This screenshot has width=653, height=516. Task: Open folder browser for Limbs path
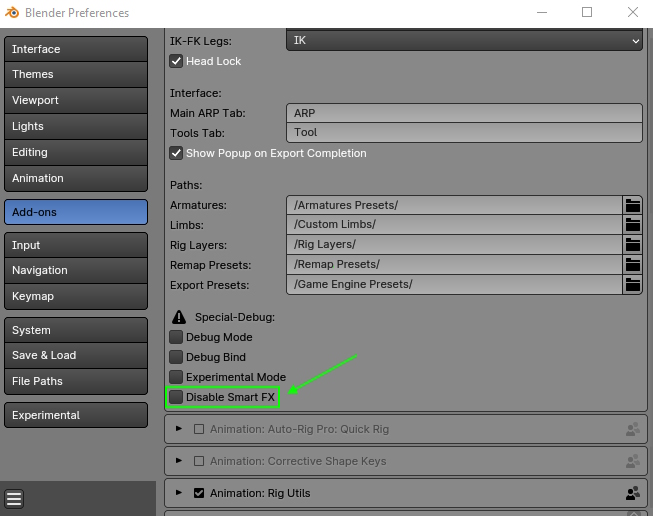point(632,225)
